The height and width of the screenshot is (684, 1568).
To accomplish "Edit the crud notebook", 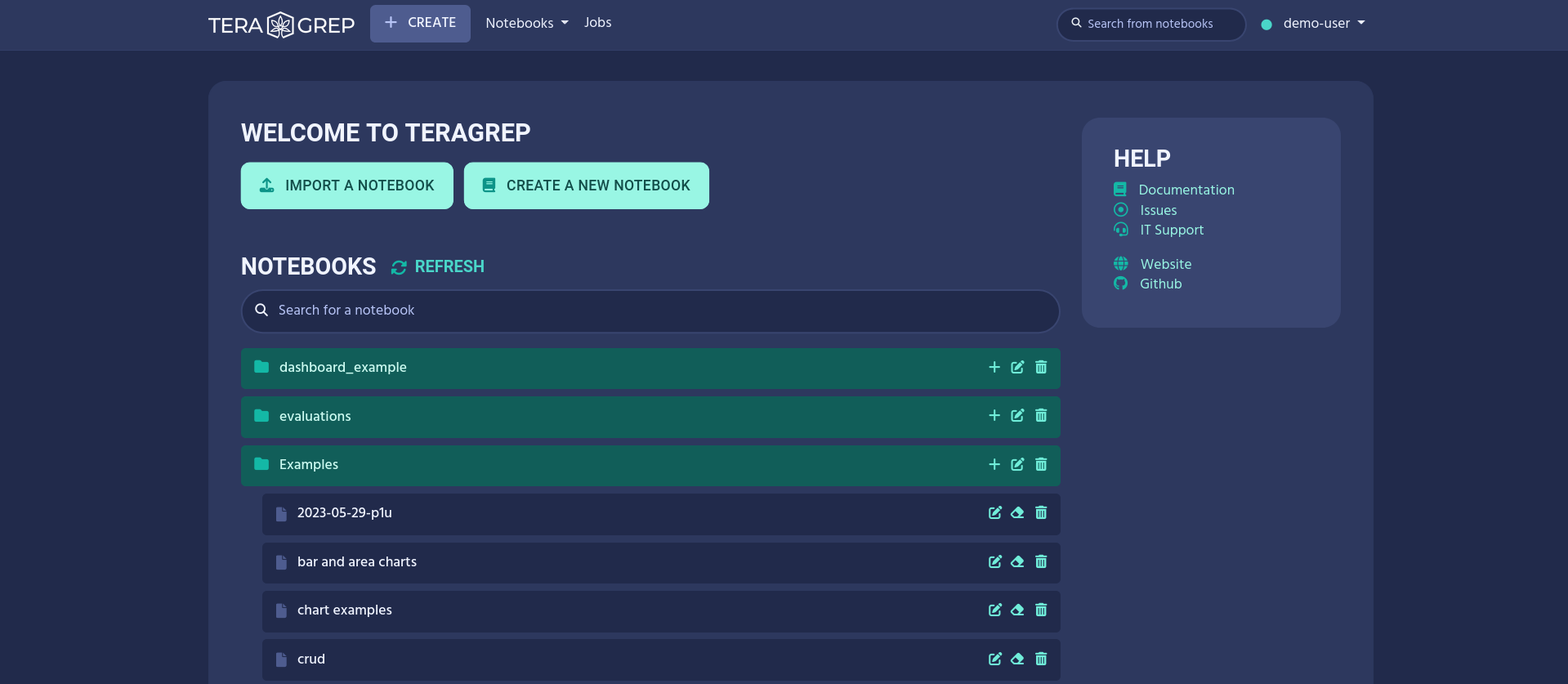I will (995, 659).
